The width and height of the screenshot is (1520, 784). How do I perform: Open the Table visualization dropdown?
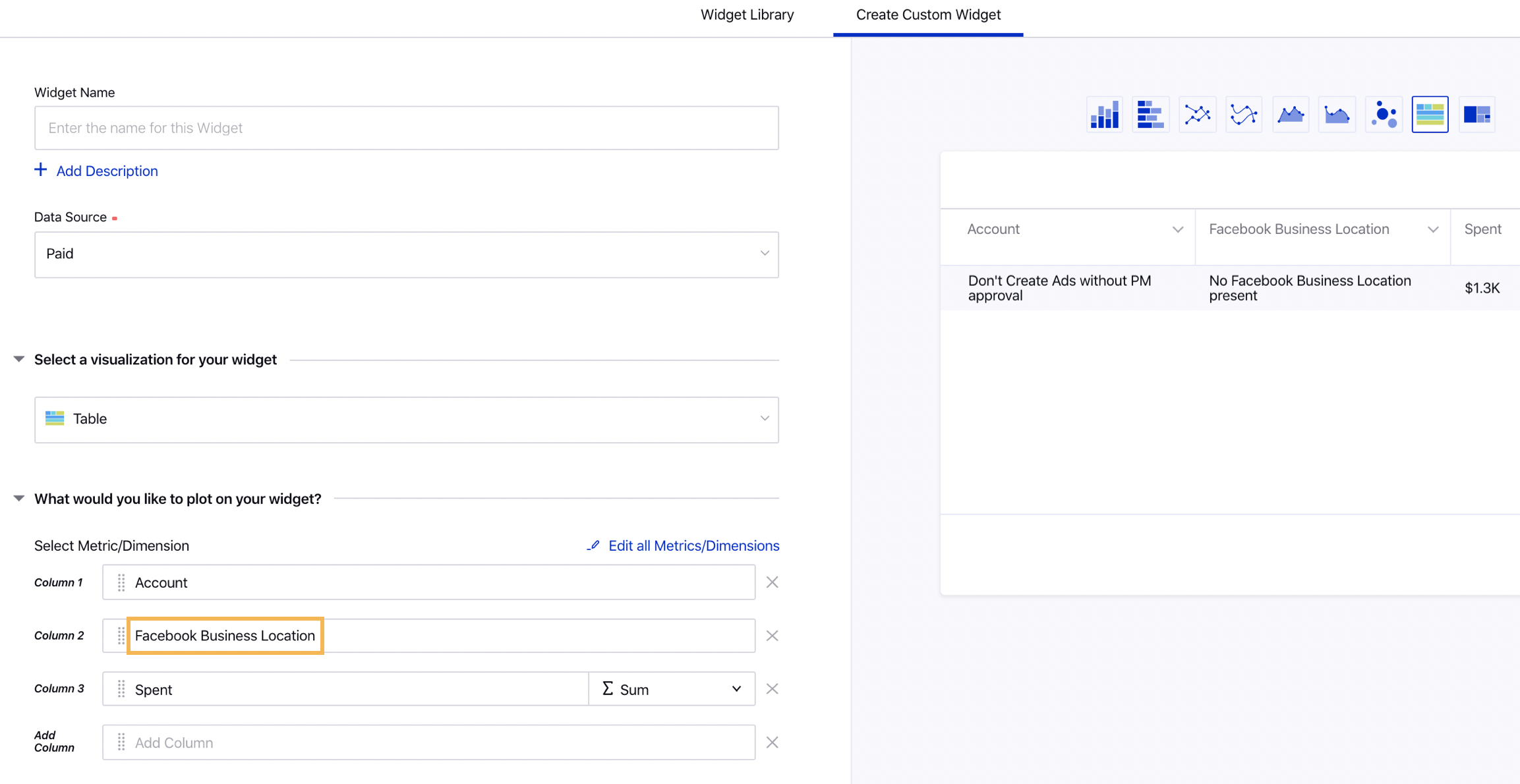pos(407,420)
